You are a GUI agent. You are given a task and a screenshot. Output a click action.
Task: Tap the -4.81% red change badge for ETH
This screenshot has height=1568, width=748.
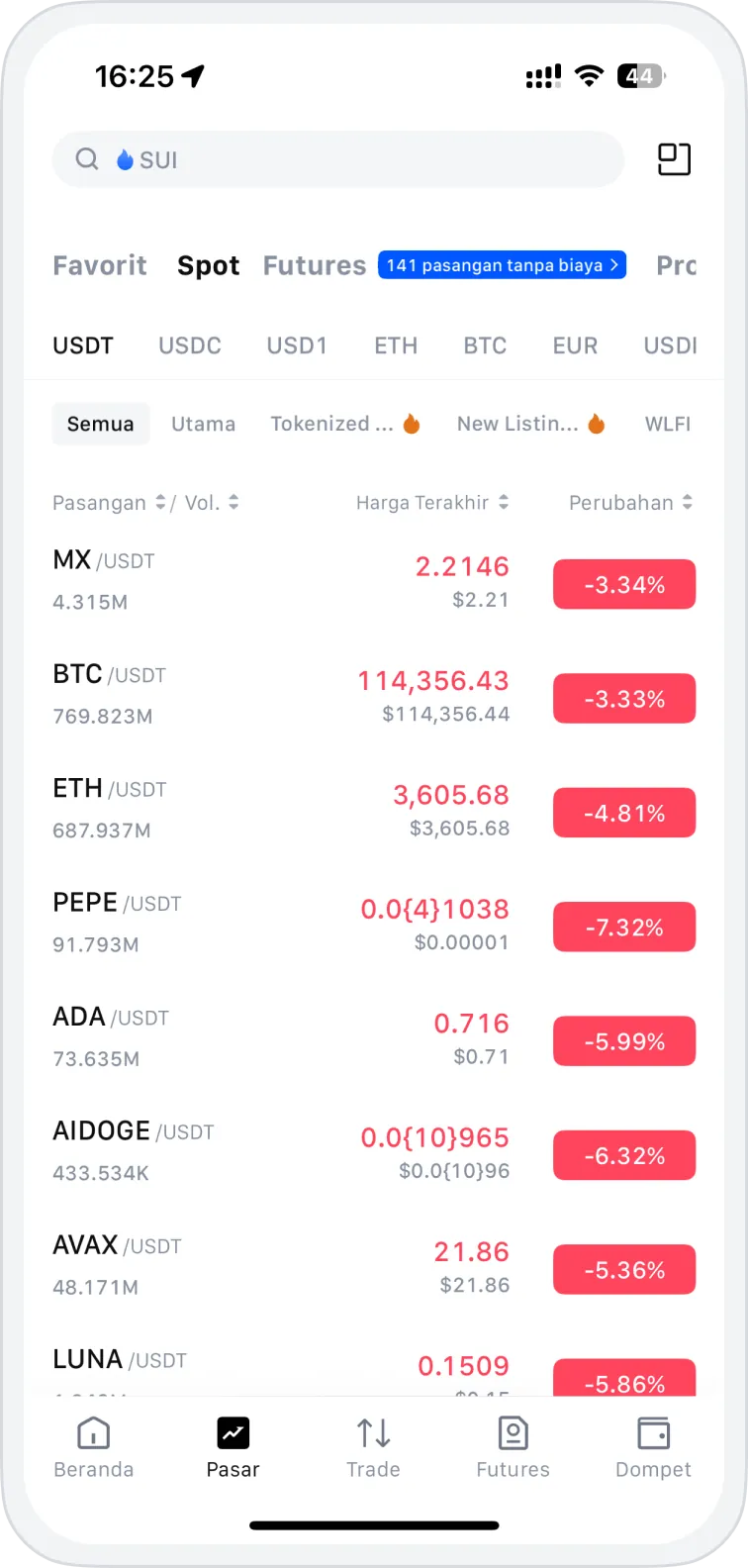623,813
